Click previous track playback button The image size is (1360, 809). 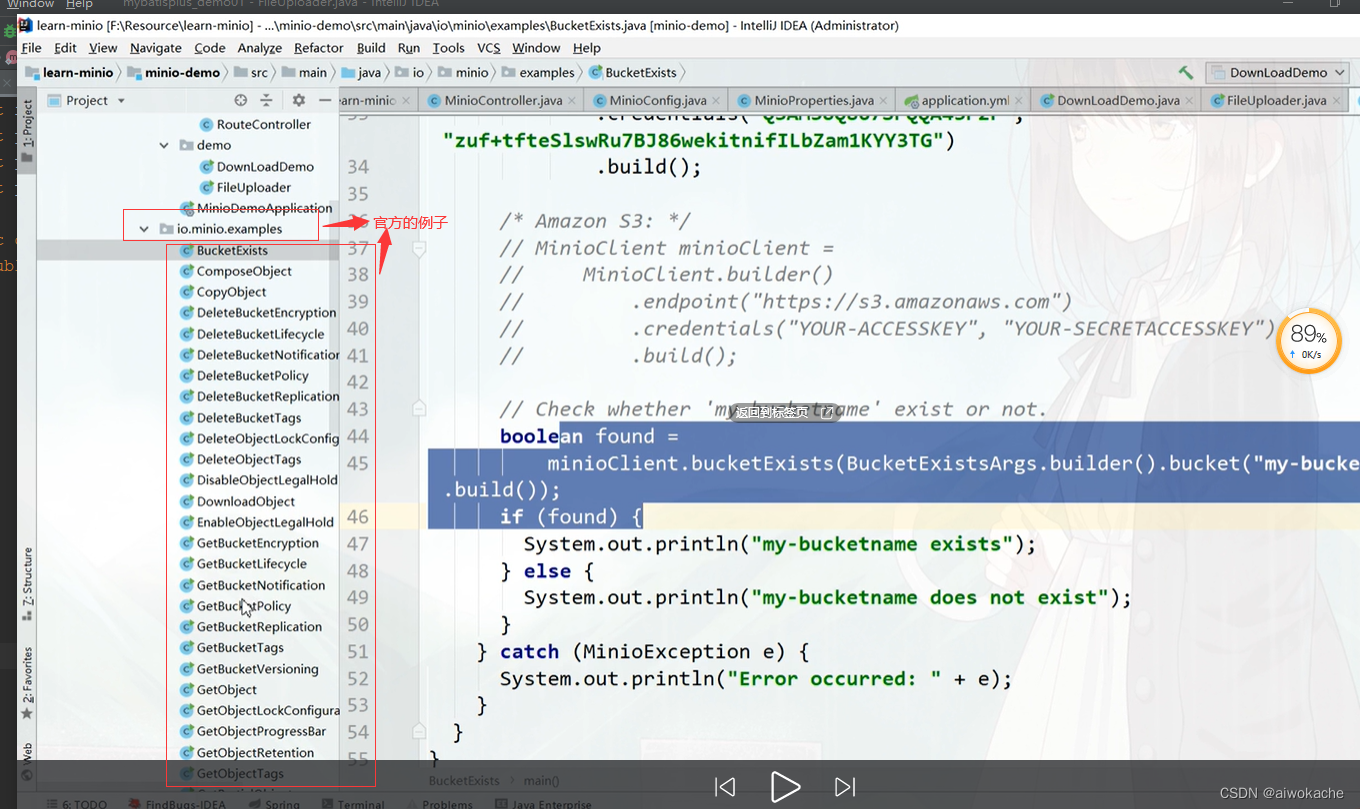click(x=726, y=787)
